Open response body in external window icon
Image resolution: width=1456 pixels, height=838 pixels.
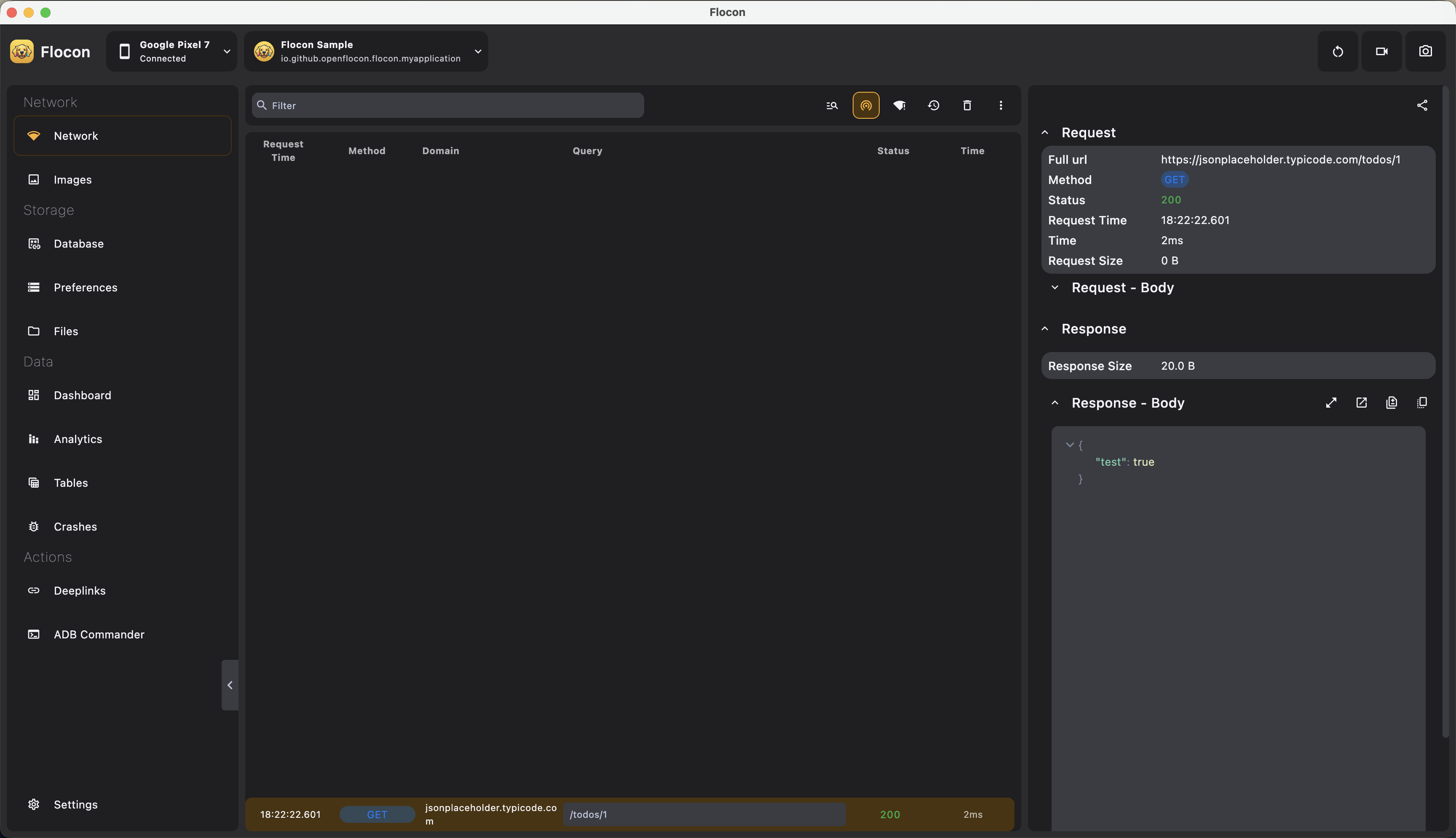click(x=1362, y=403)
